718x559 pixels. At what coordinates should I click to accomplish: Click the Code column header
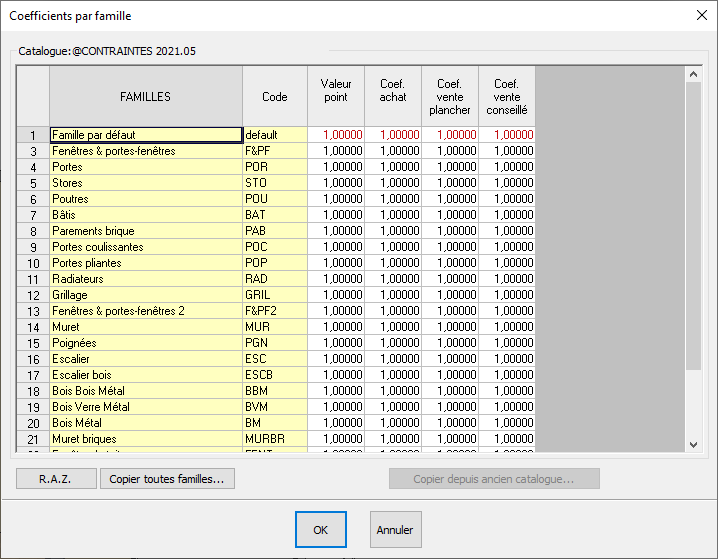274,97
